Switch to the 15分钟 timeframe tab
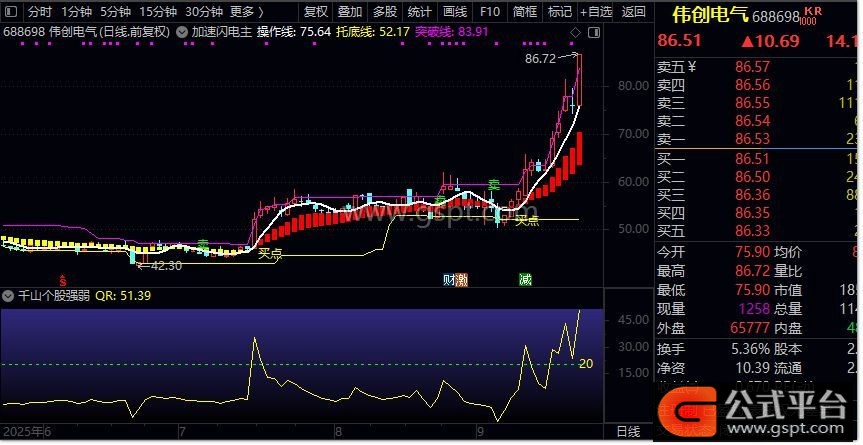Viewport: 863px width, 445px height. pyautogui.click(x=158, y=12)
